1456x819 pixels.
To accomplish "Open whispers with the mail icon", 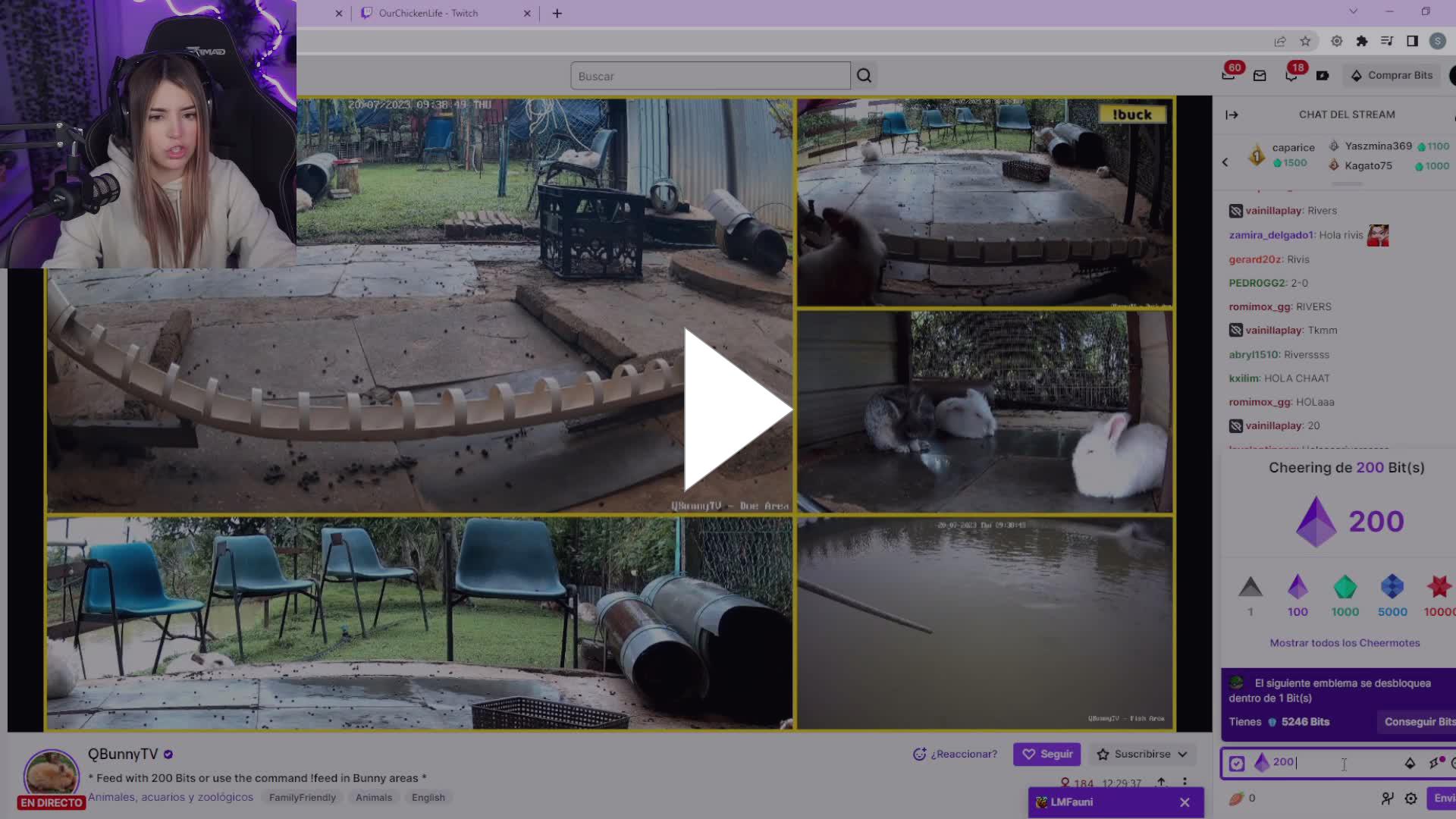I will (1260, 75).
